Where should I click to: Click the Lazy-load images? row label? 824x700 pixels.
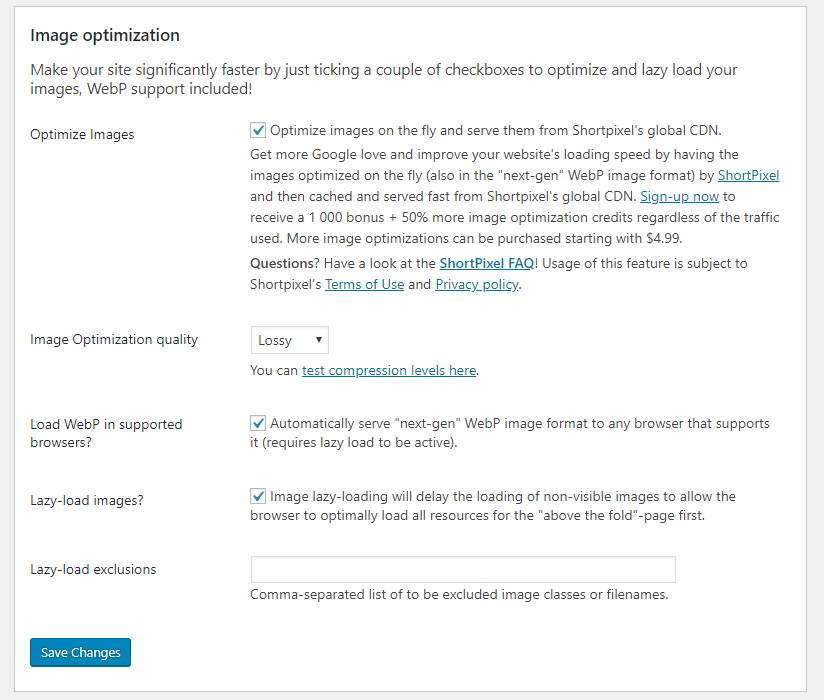(86, 500)
